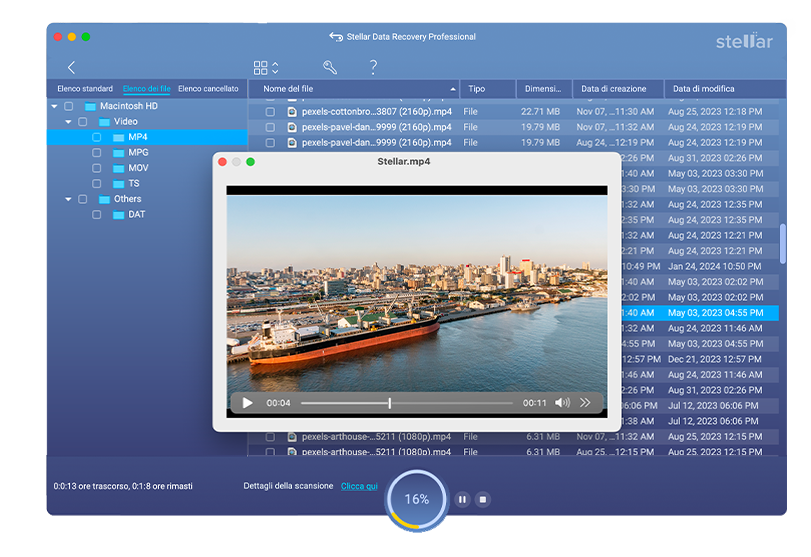Click the MP4 folder icon
Screen dimensions: 811x557
coord(118,138)
